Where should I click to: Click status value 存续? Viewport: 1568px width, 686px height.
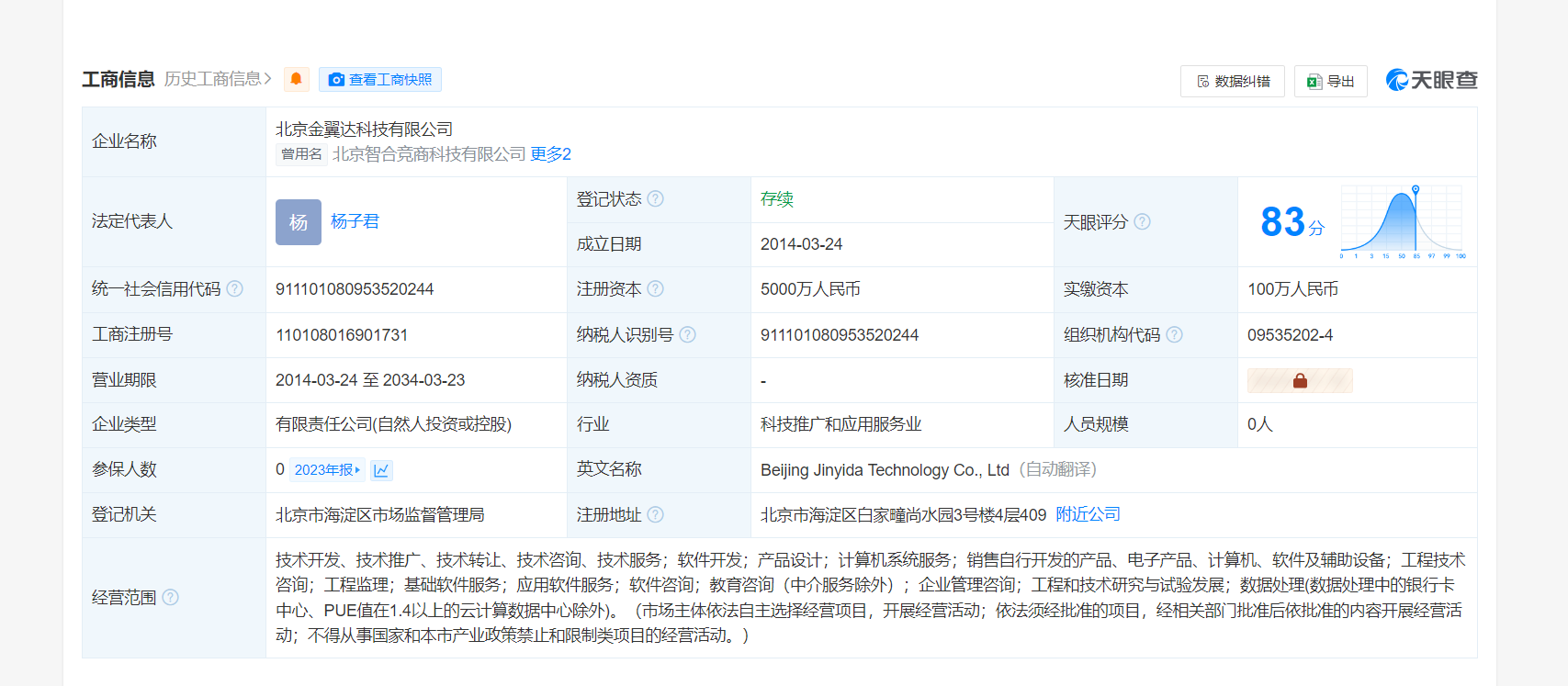[777, 199]
